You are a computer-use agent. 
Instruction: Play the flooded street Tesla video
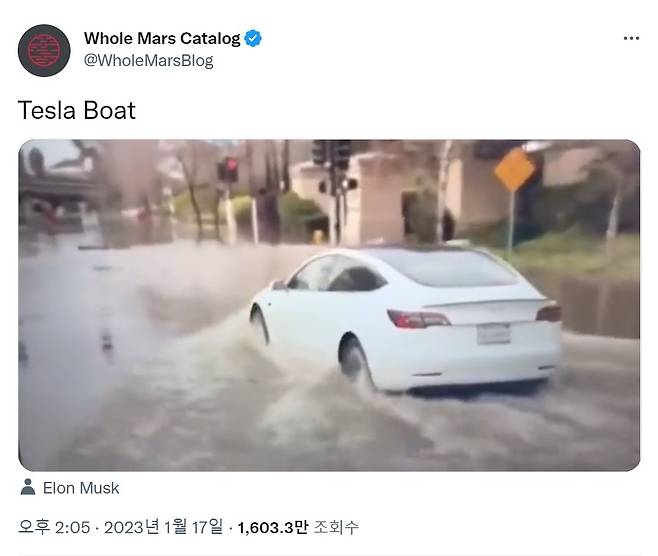click(x=329, y=305)
